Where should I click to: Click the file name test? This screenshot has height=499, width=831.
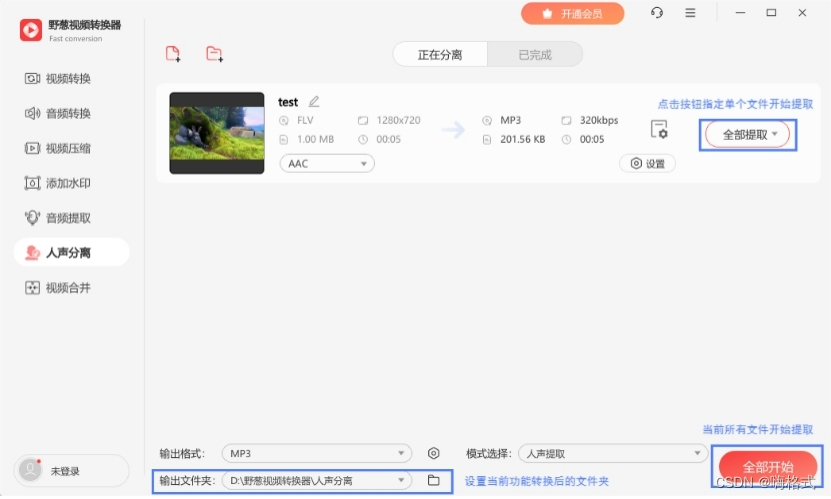click(288, 102)
